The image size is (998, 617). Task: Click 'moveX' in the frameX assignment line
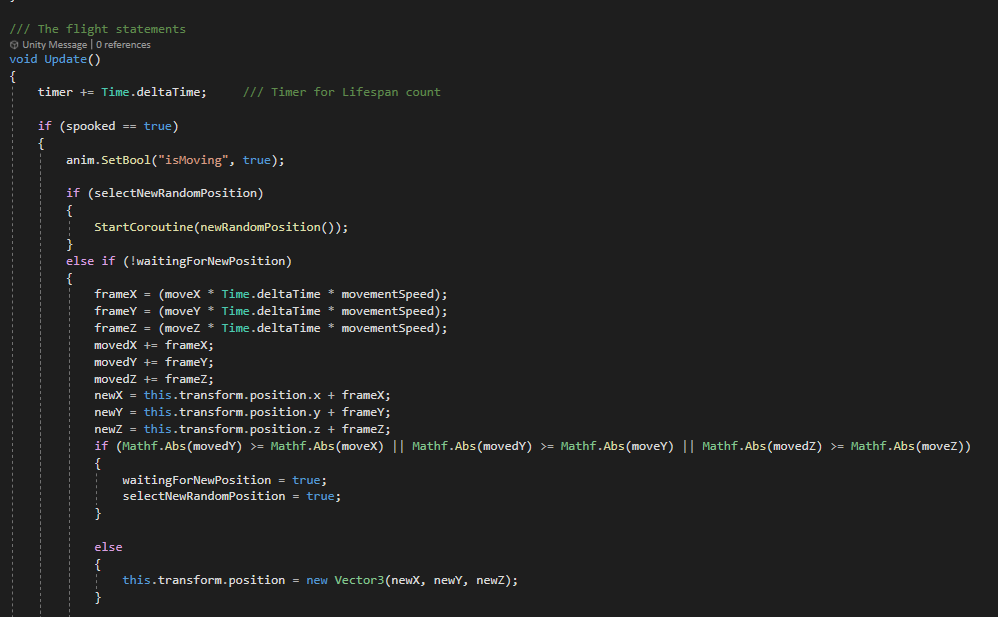pyautogui.click(x=183, y=294)
